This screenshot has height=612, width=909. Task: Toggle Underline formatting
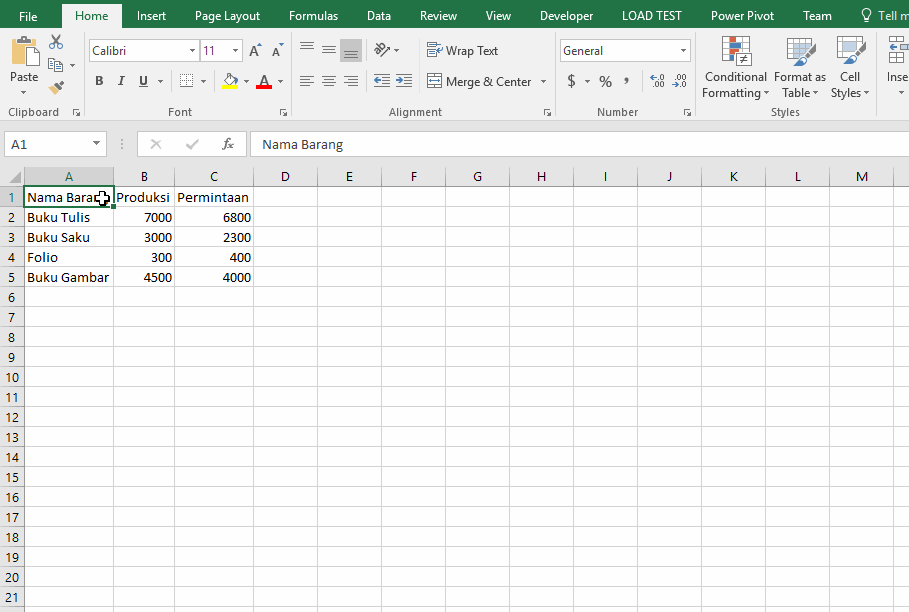coord(143,81)
